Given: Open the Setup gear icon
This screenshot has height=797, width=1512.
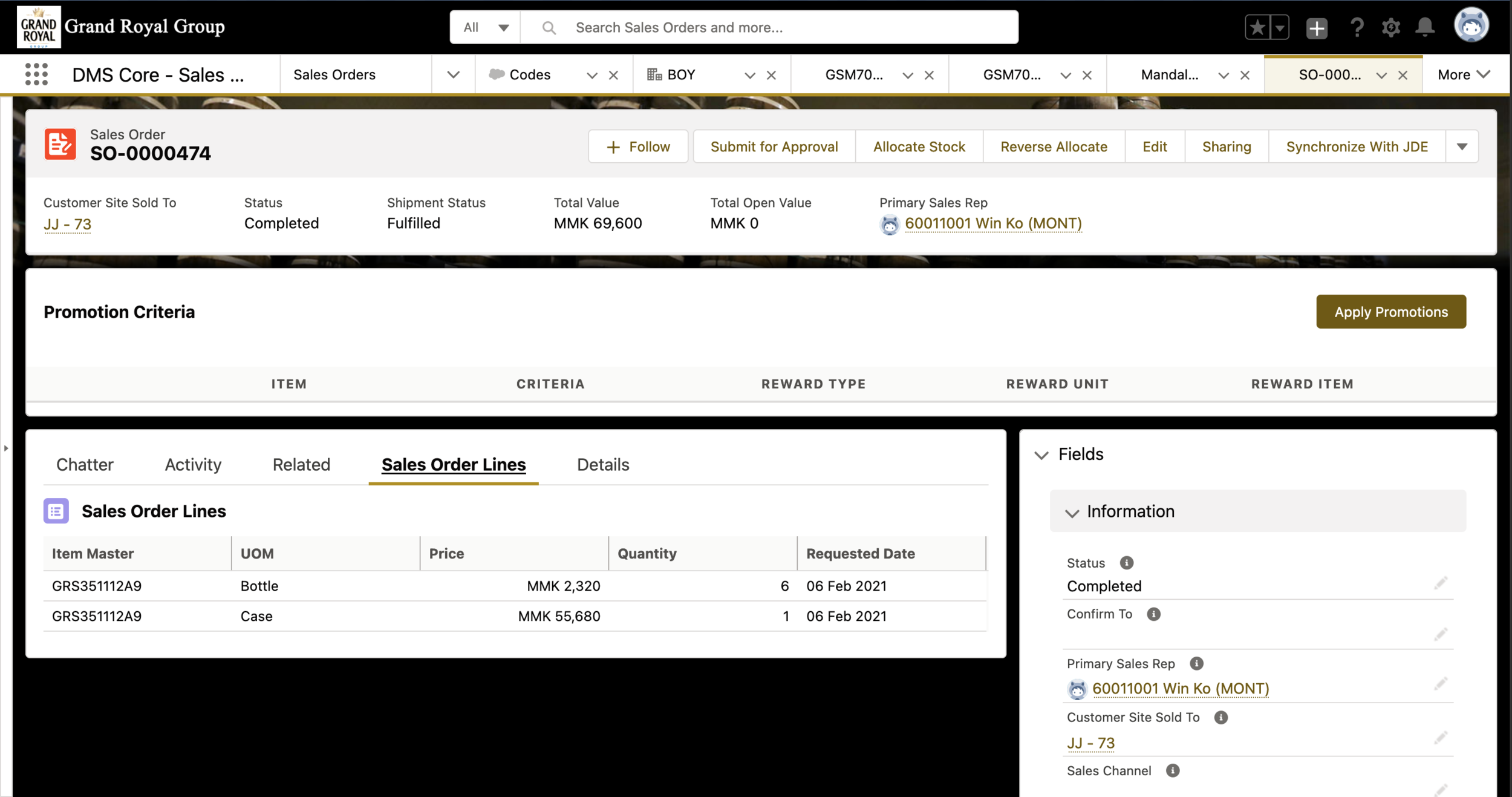Looking at the screenshot, I should 1390,28.
